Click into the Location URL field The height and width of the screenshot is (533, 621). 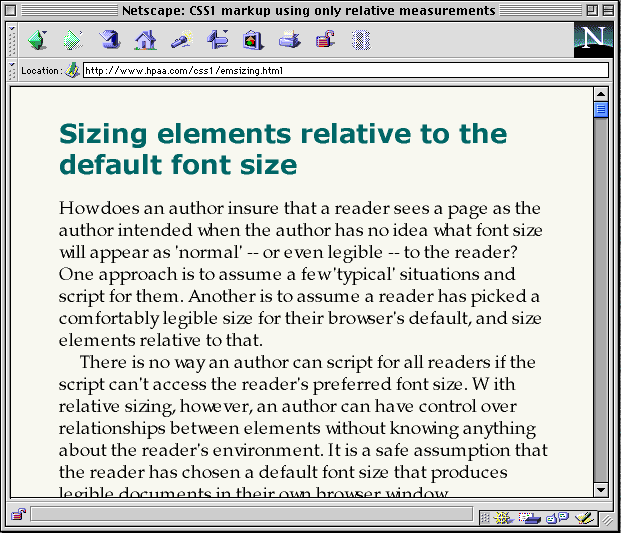tap(340, 71)
